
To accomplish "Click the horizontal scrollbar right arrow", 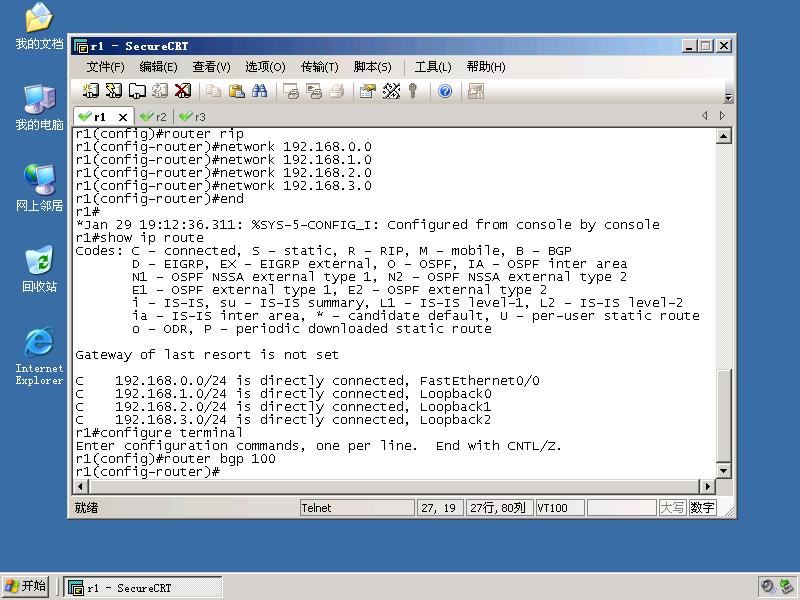I will coord(707,487).
